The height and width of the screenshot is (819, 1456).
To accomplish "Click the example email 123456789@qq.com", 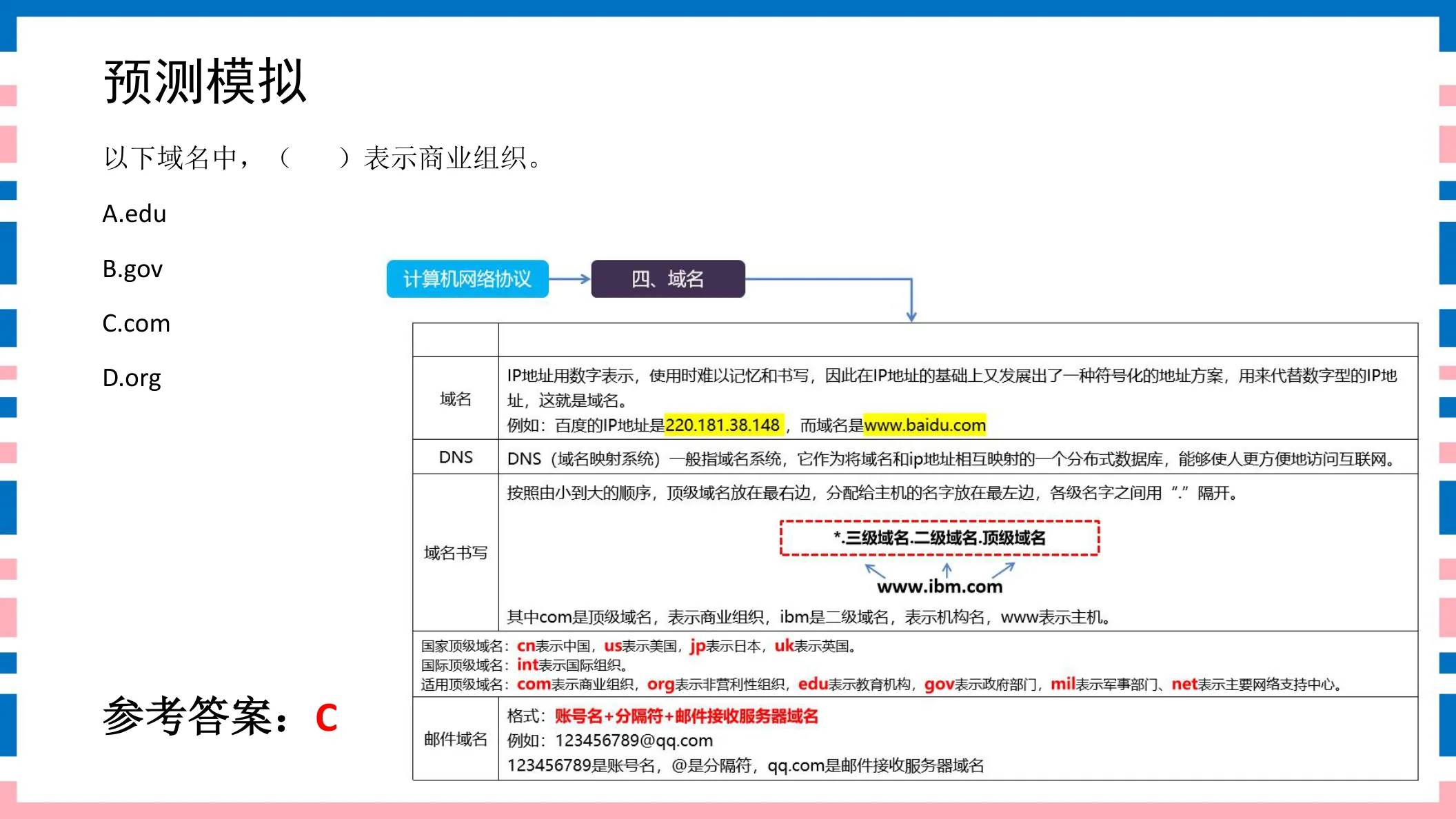I will [x=634, y=740].
